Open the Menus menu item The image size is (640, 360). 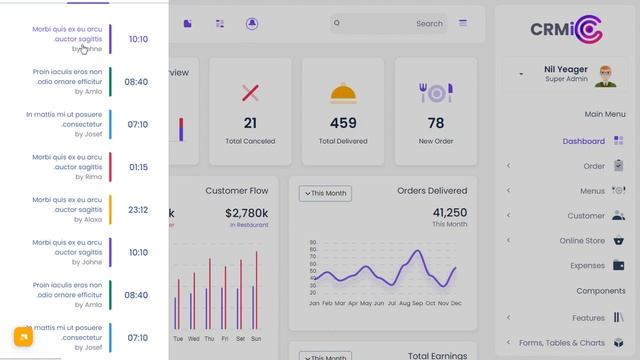592,191
